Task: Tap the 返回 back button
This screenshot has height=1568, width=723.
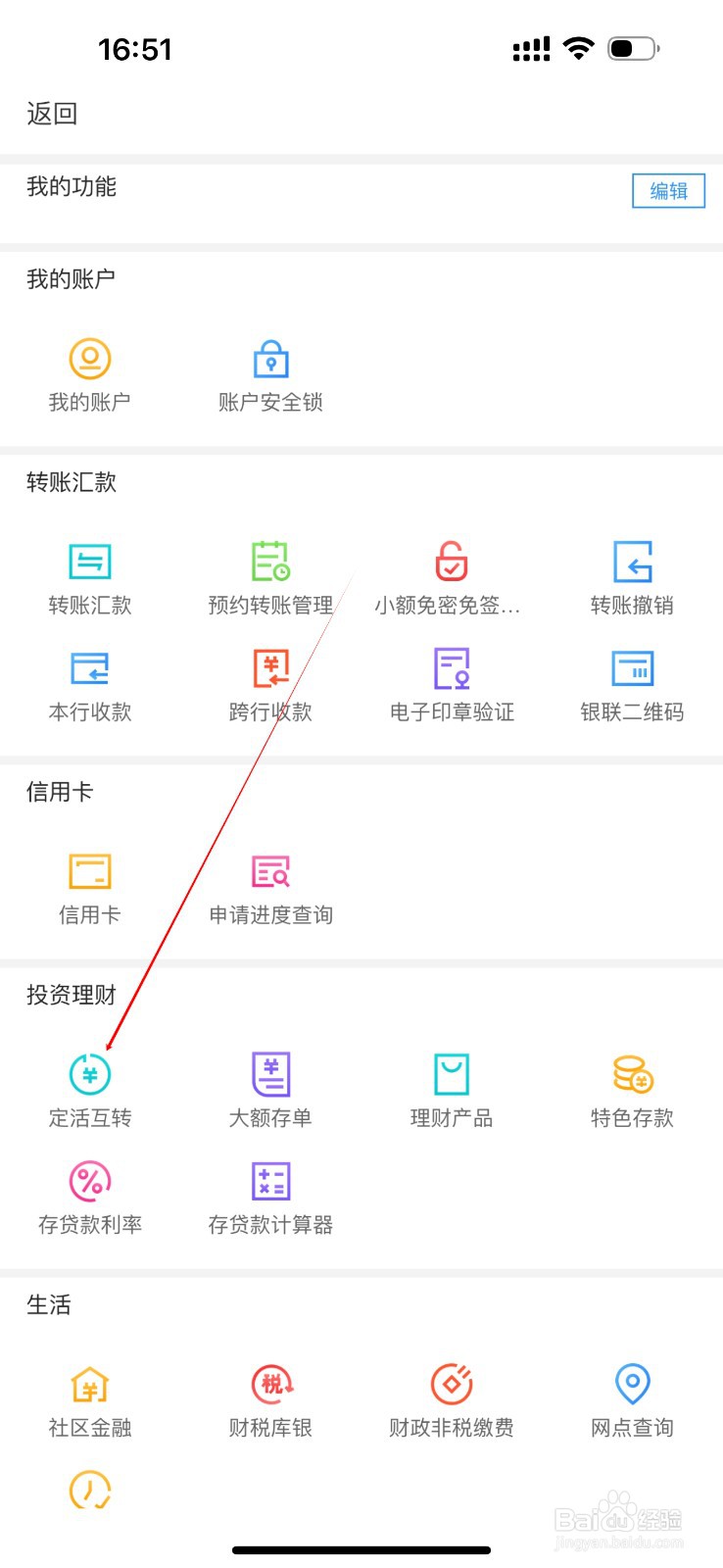Action: [x=52, y=114]
